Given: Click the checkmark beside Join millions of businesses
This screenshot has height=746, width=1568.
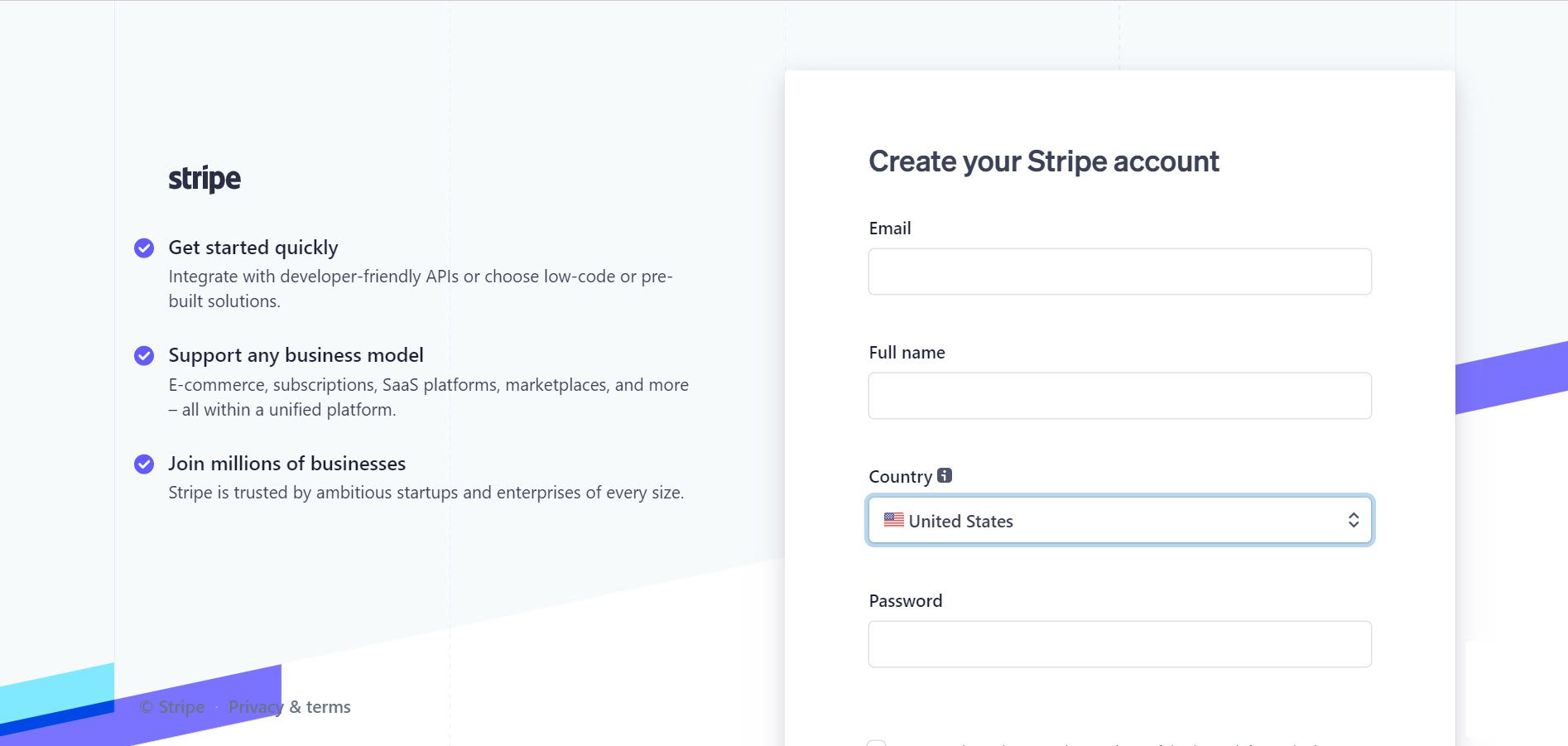Looking at the screenshot, I should click(144, 464).
